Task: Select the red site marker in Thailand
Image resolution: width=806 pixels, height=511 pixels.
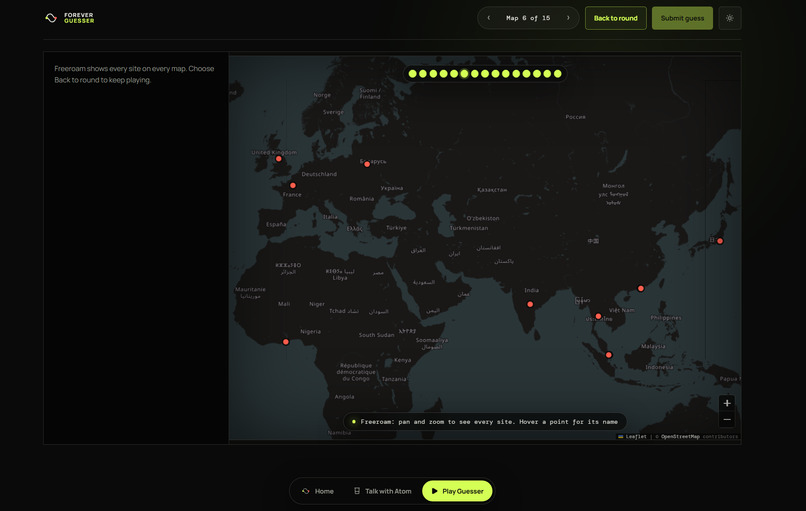Action: pos(598,316)
